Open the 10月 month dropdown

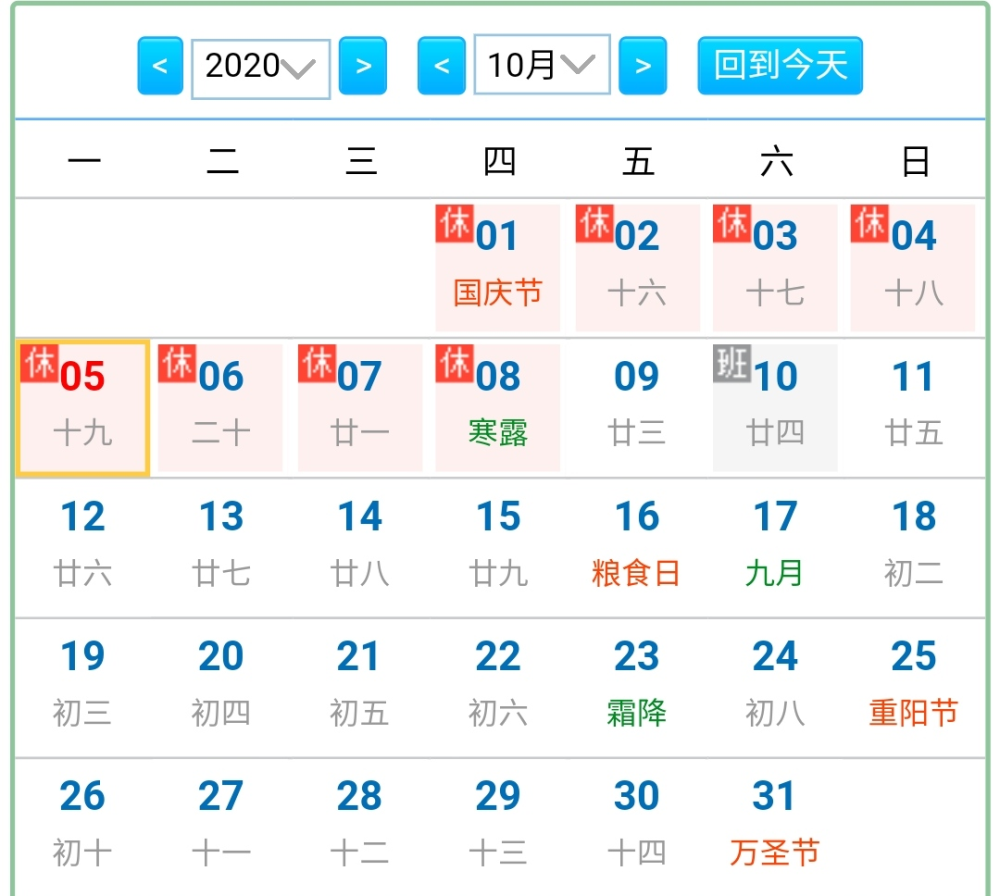[x=541, y=66]
